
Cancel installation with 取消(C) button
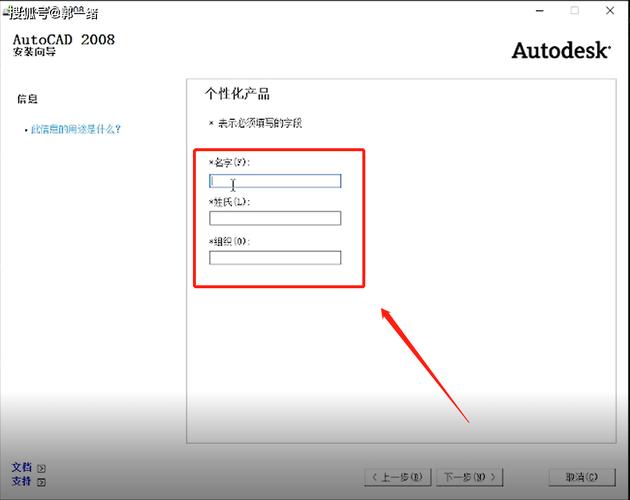click(x=582, y=477)
